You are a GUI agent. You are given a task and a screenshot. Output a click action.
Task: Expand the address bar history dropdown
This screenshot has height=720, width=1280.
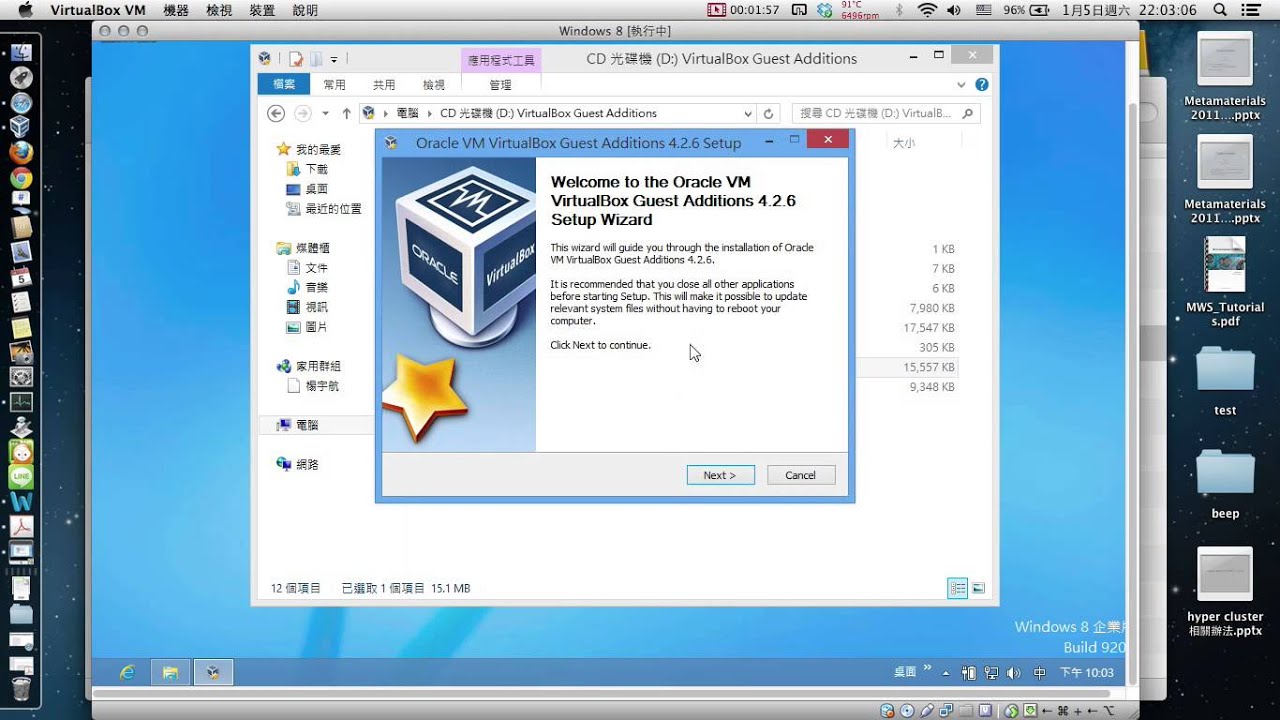pyautogui.click(x=747, y=113)
